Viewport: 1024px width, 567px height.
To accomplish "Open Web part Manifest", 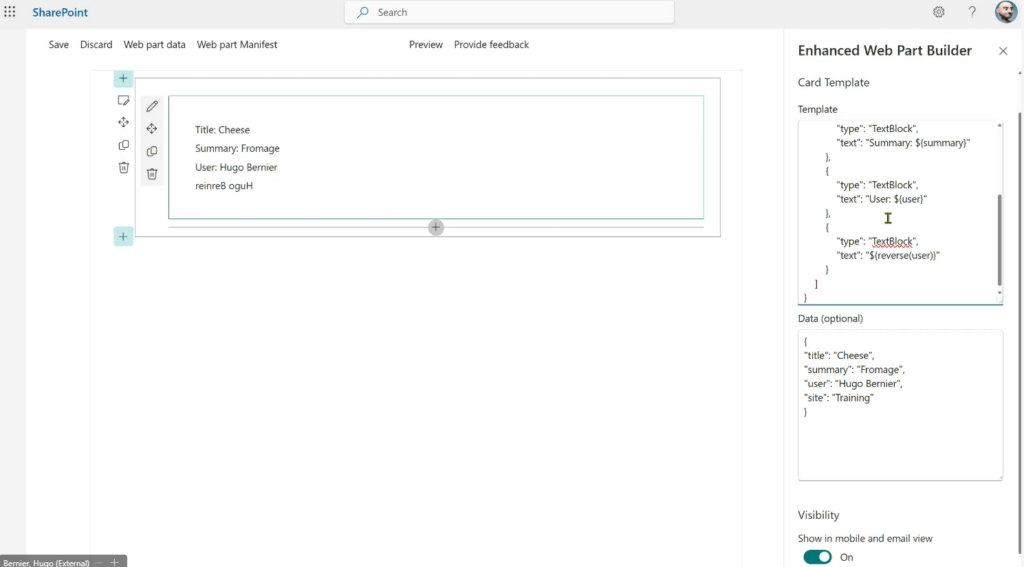I will (237, 45).
